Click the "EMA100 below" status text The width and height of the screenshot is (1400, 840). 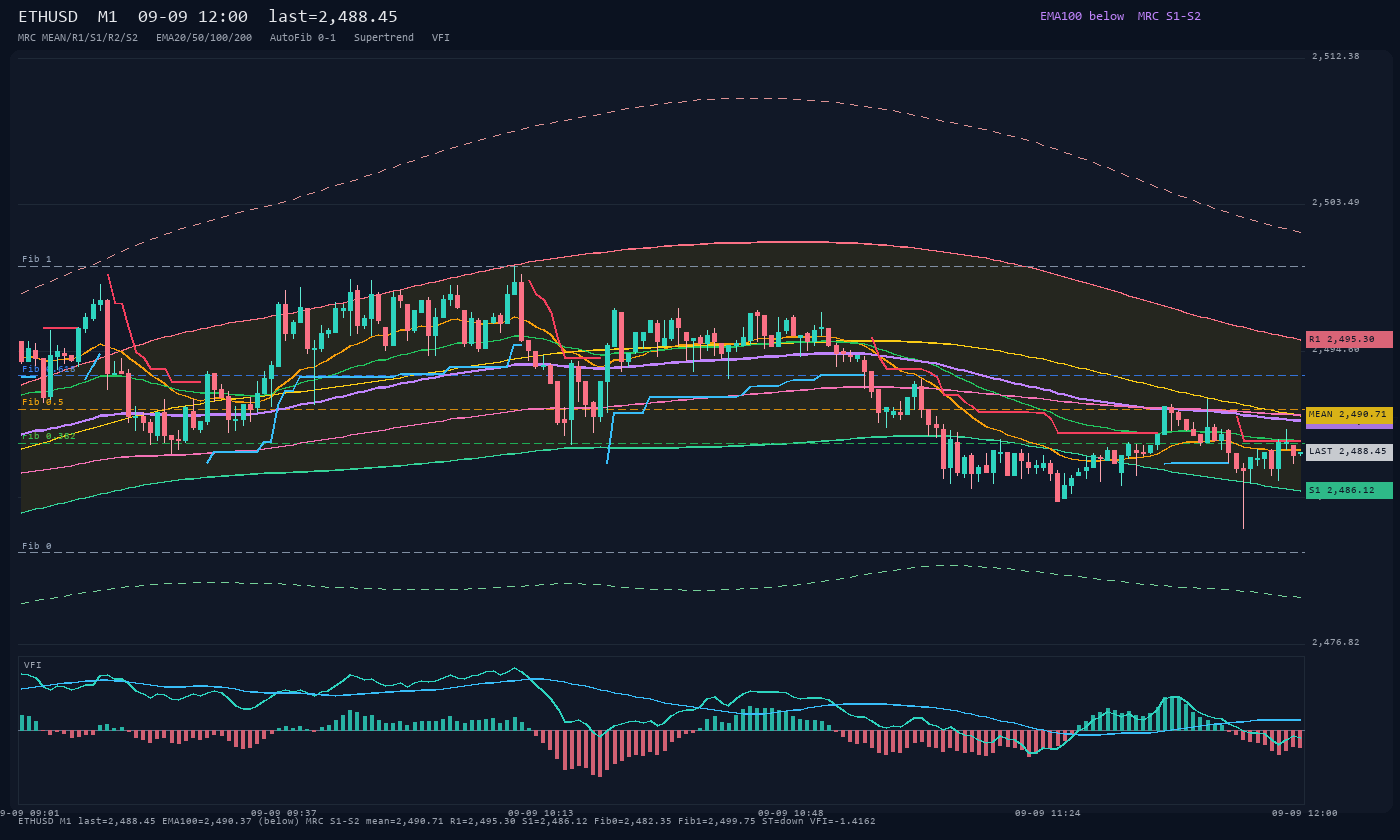click(x=1082, y=16)
